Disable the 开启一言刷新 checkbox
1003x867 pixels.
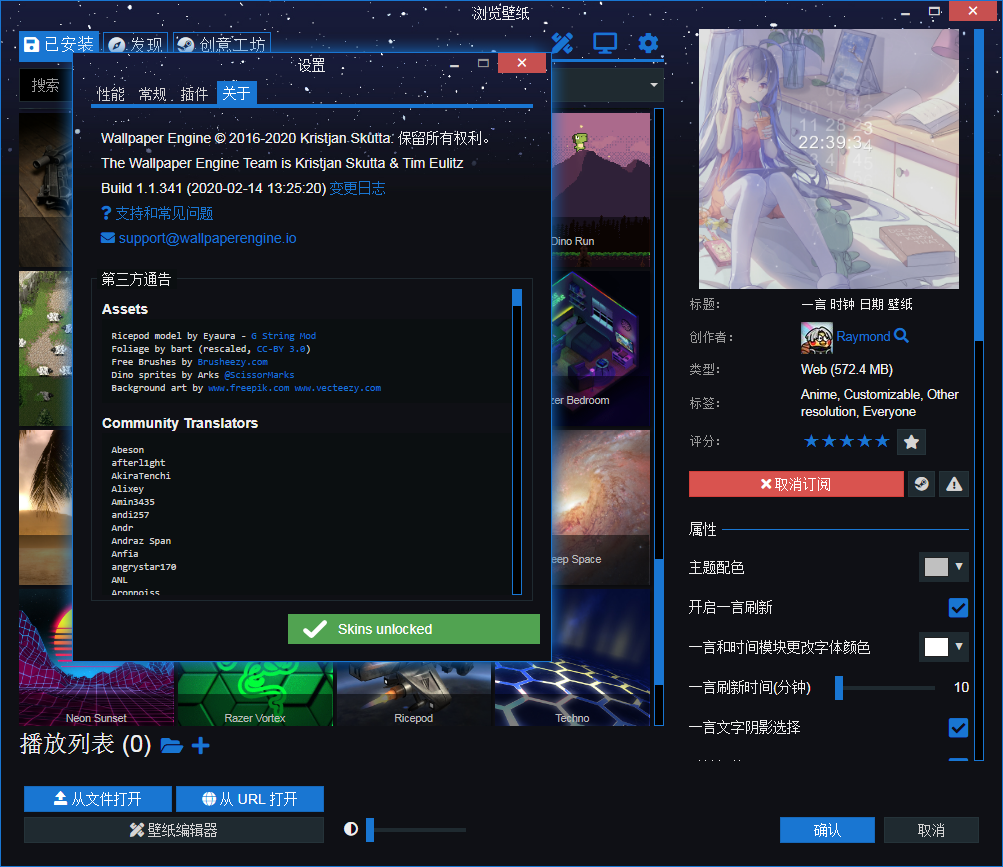[x=958, y=607]
